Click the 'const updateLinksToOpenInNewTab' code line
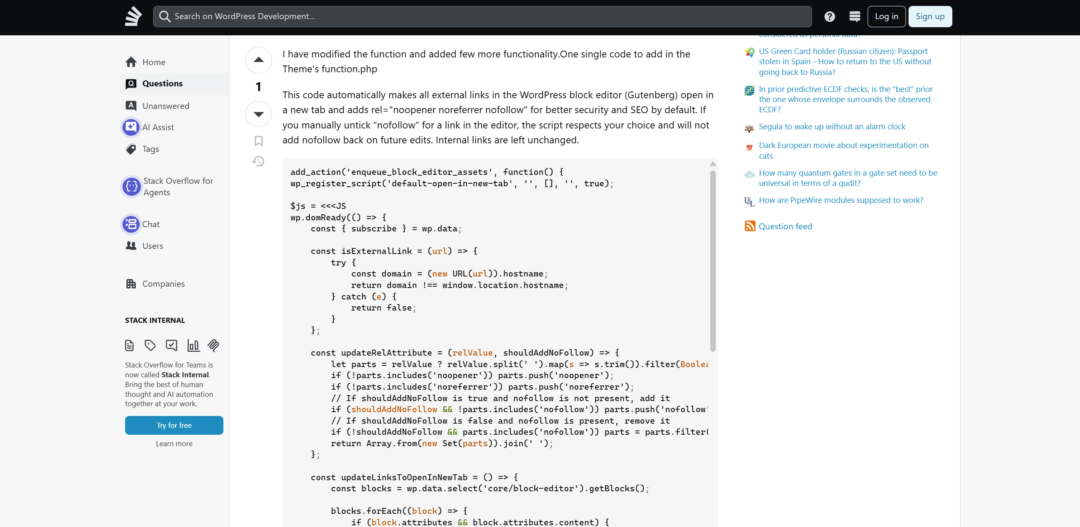This screenshot has width=1080, height=527. point(414,477)
